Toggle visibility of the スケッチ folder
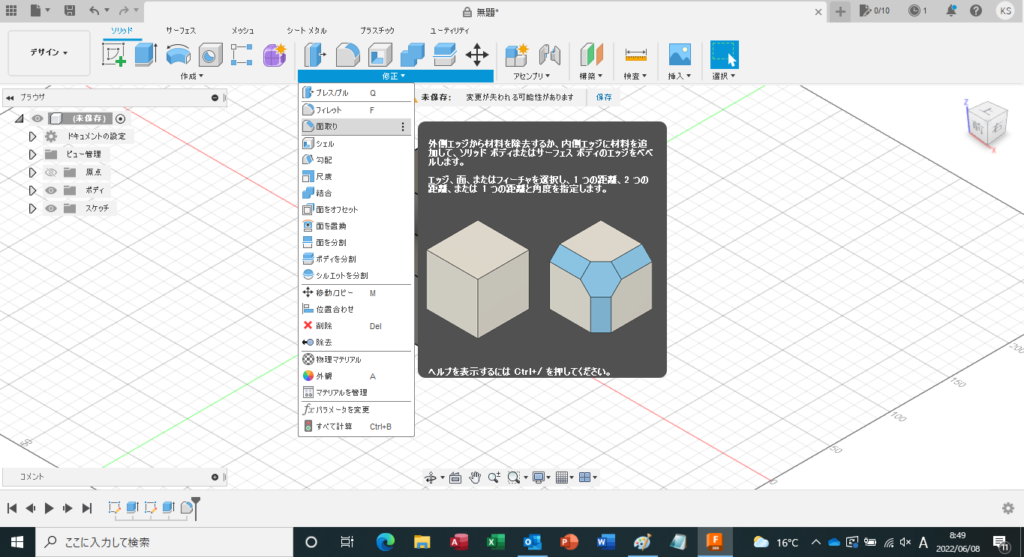The height and width of the screenshot is (557, 1024). tap(51, 208)
